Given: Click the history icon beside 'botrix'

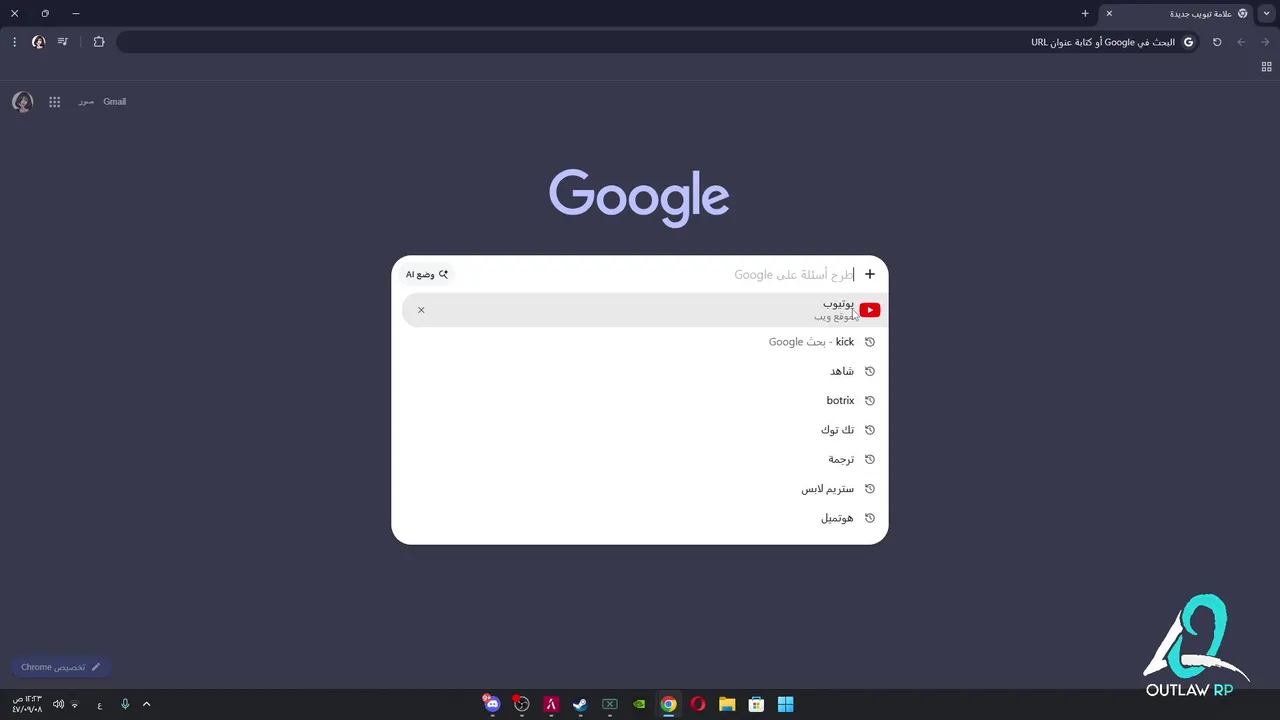Looking at the screenshot, I should (x=870, y=401).
